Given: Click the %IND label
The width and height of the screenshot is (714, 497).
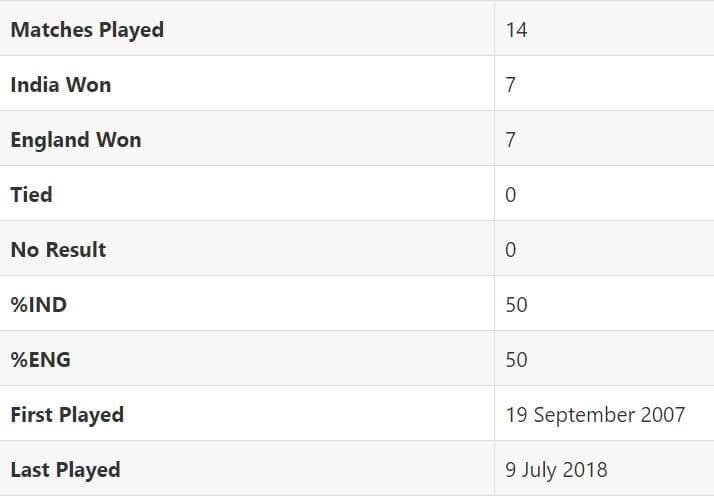Looking at the screenshot, I should (39, 305).
